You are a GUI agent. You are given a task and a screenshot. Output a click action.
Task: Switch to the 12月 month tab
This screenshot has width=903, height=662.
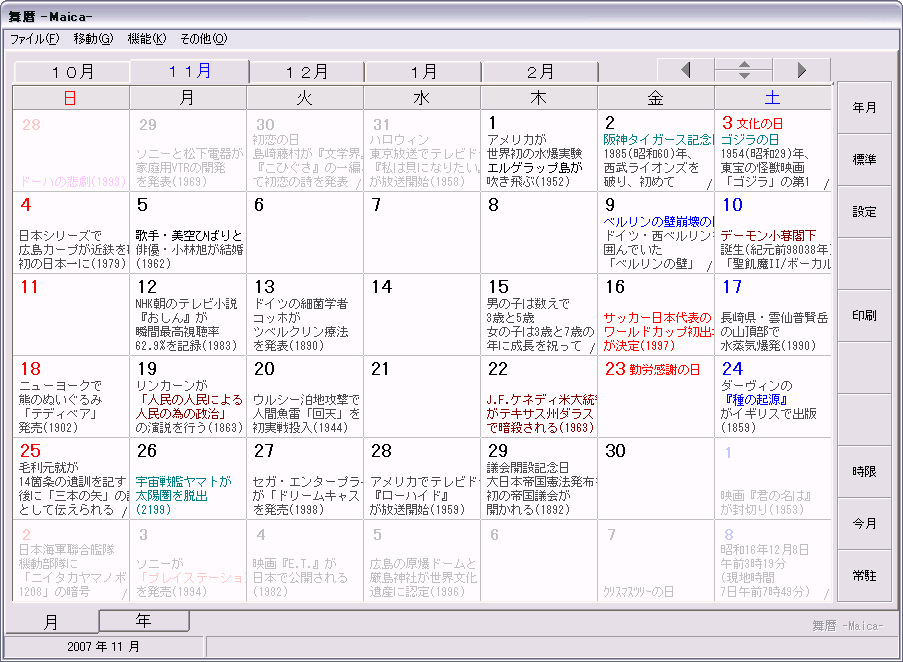pos(306,72)
